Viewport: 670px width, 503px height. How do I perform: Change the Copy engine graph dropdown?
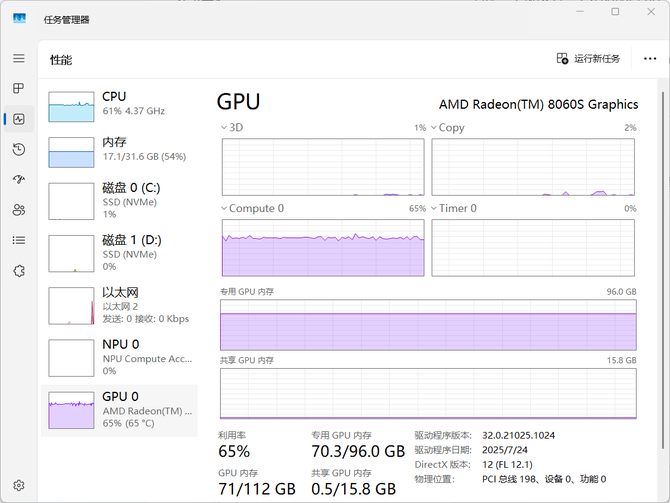434,128
